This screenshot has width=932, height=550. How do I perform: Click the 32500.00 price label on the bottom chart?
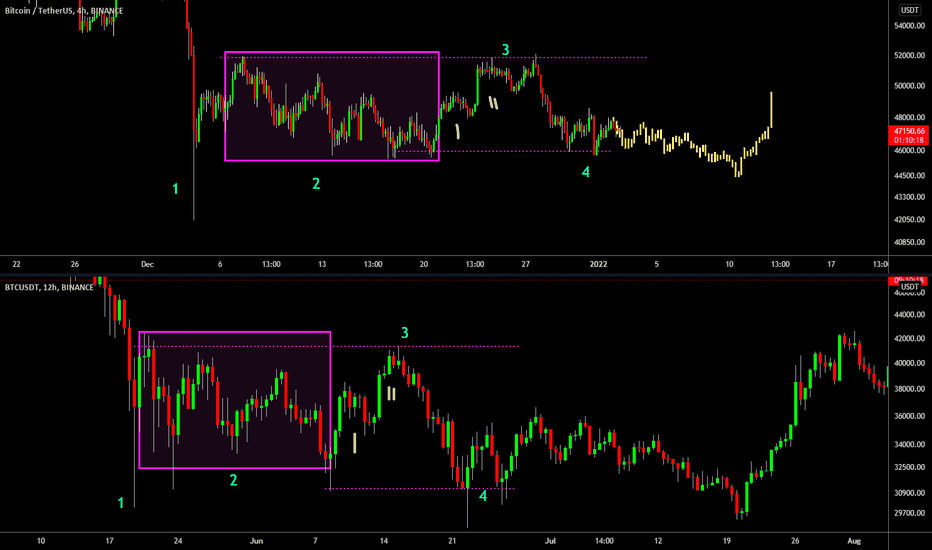coord(909,467)
